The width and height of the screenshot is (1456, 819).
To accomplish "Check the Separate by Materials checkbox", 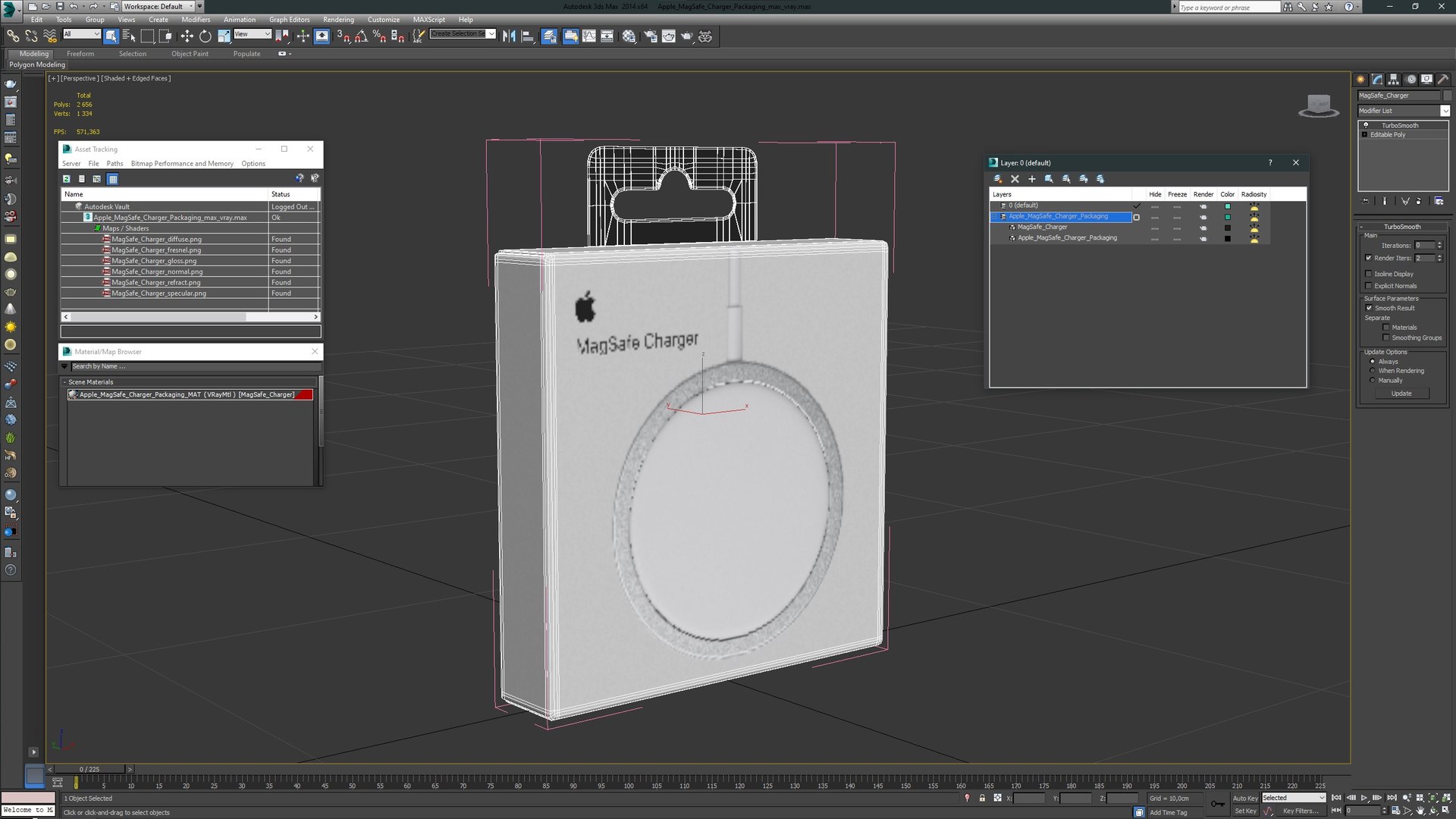I will coord(1386,328).
